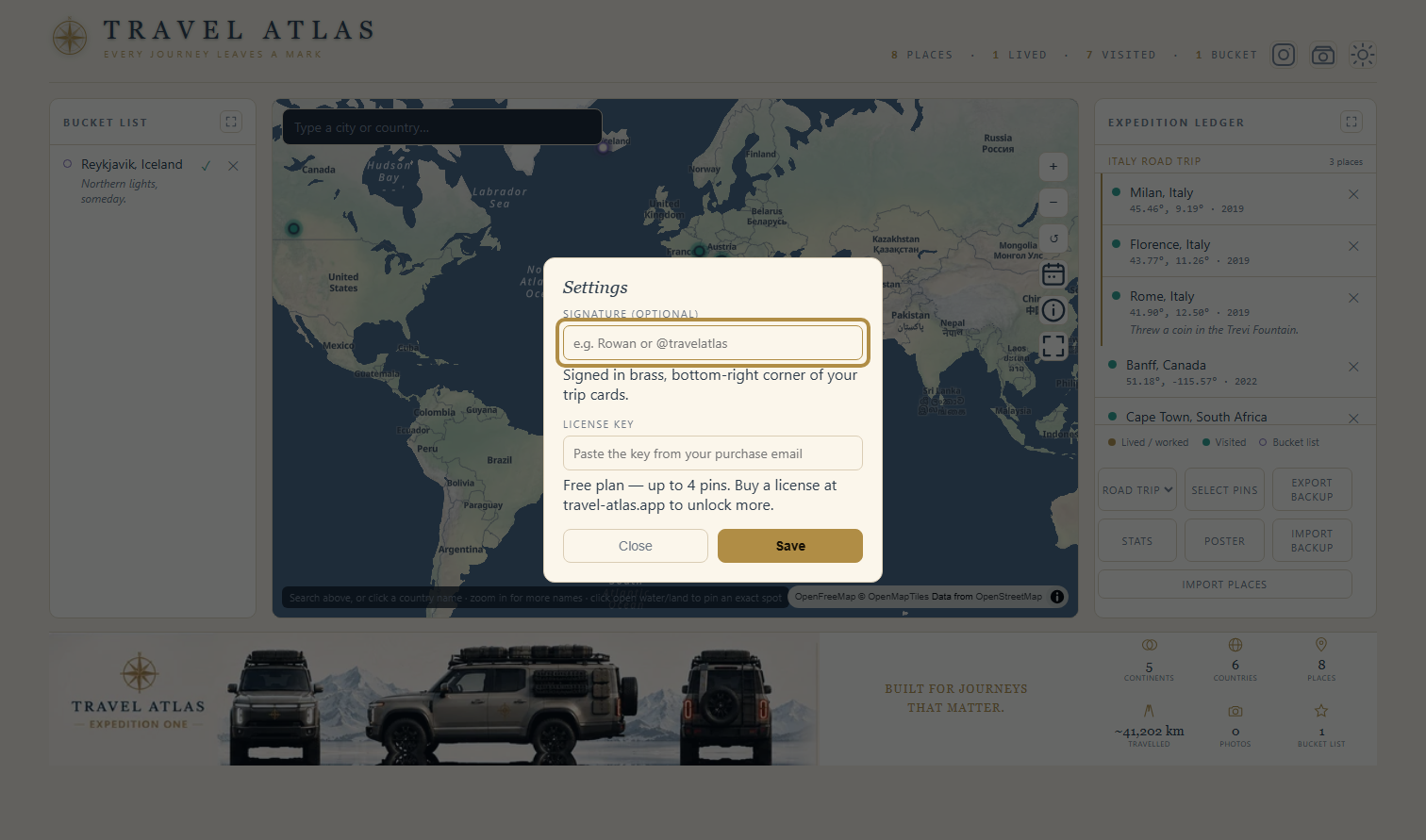1426x840 pixels.
Task: Mark Reykjavik, Iceland as visited
Action: (206, 165)
